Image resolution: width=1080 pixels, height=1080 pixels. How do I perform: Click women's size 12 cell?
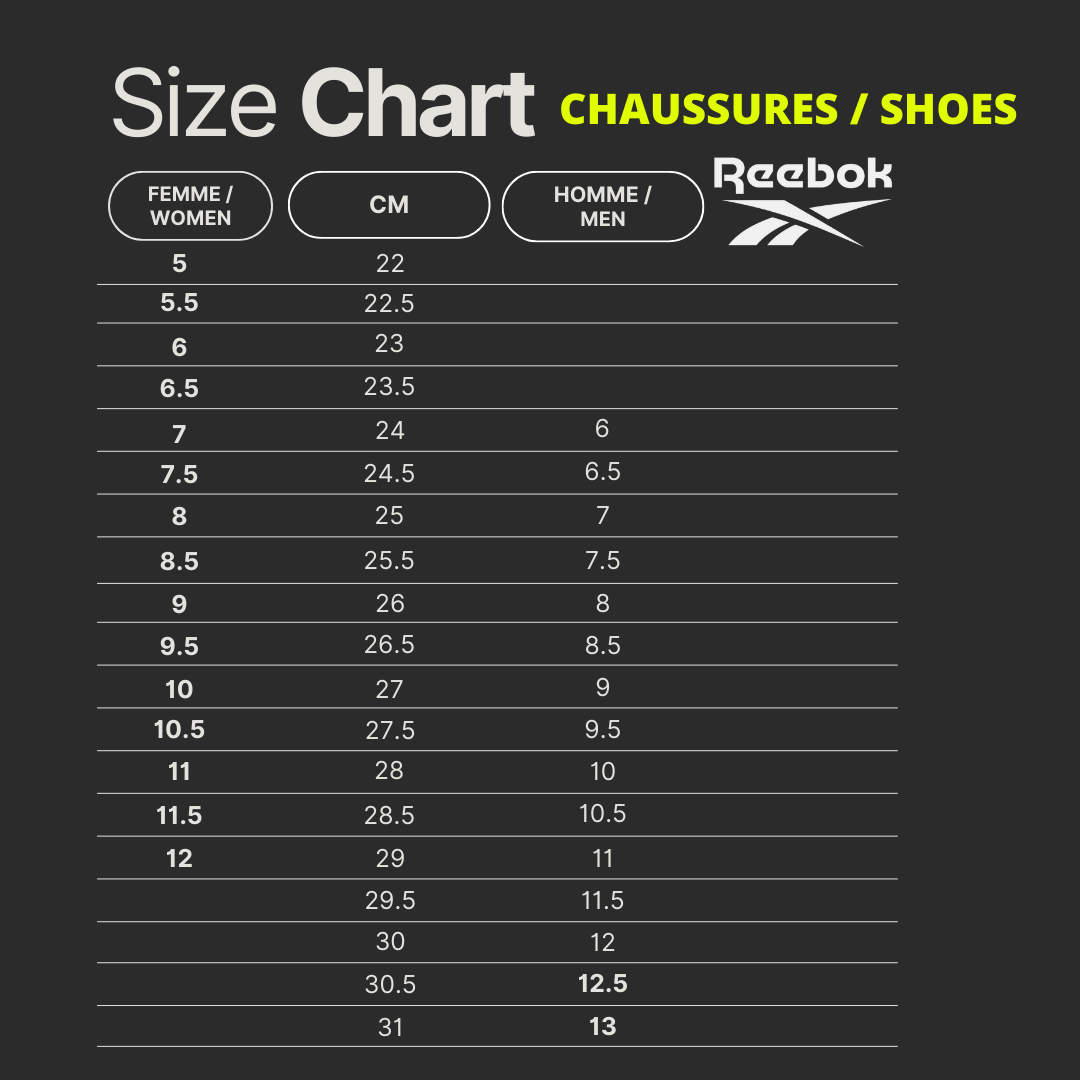[x=179, y=859]
